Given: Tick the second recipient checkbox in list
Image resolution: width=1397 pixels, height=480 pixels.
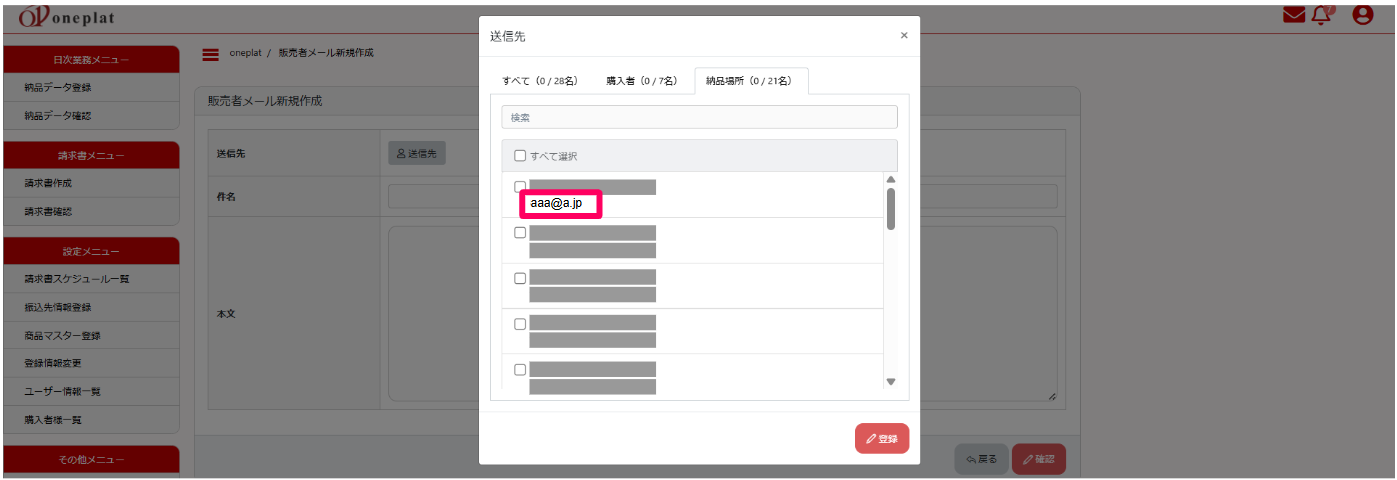Looking at the screenshot, I should tap(520, 233).
